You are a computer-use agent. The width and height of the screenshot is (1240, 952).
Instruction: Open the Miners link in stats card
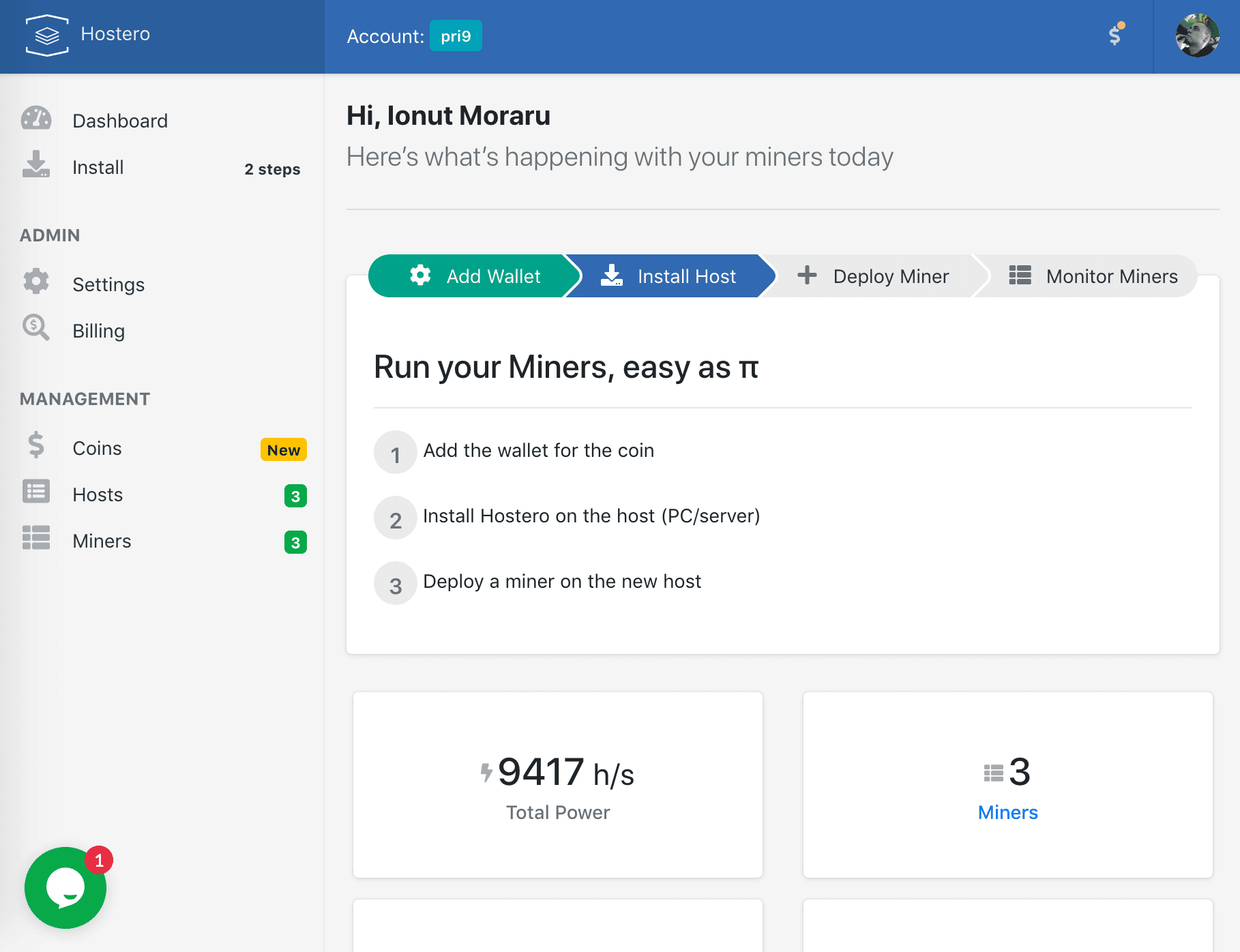pyautogui.click(x=1007, y=812)
